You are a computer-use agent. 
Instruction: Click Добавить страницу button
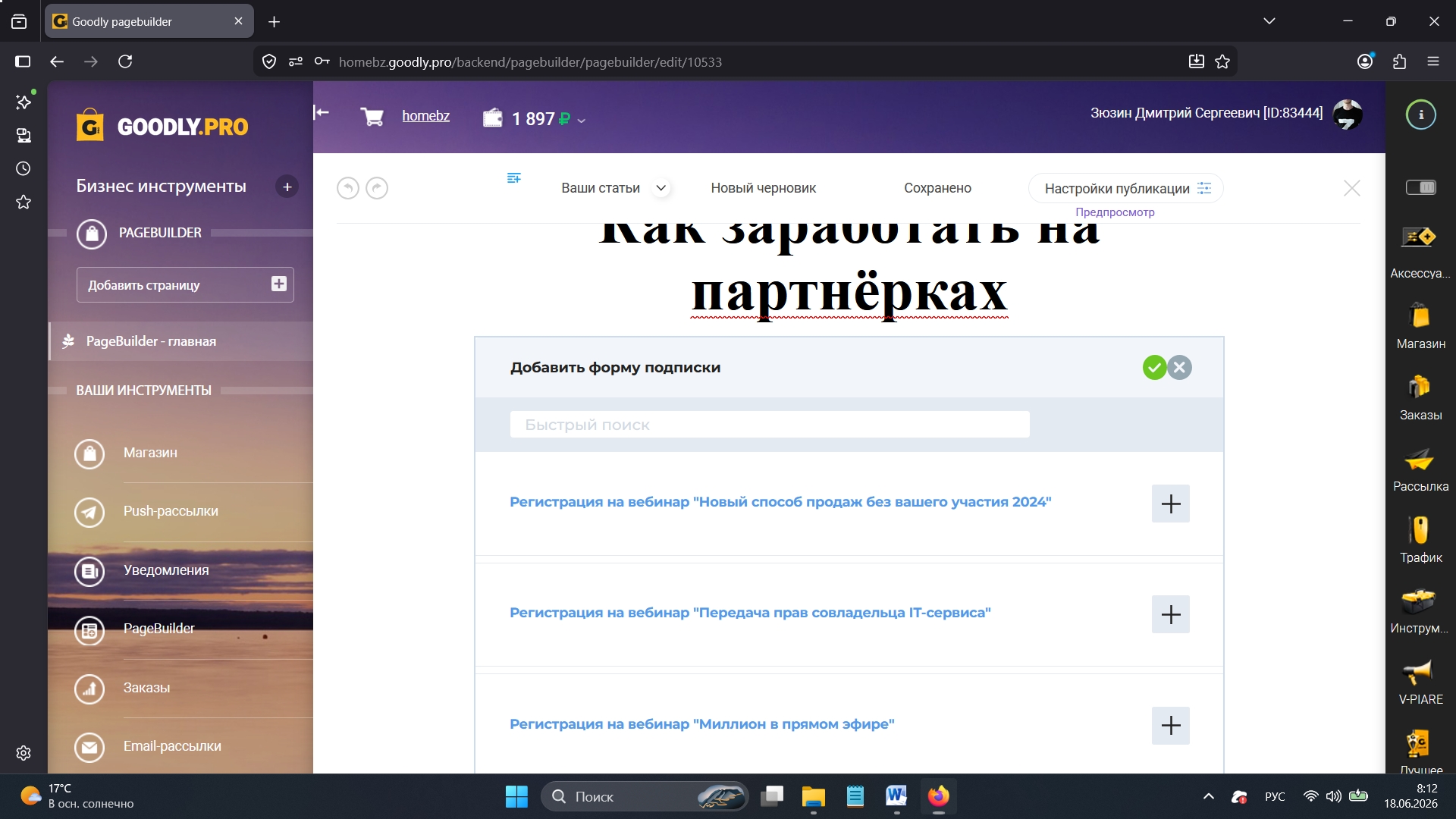(185, 285)
